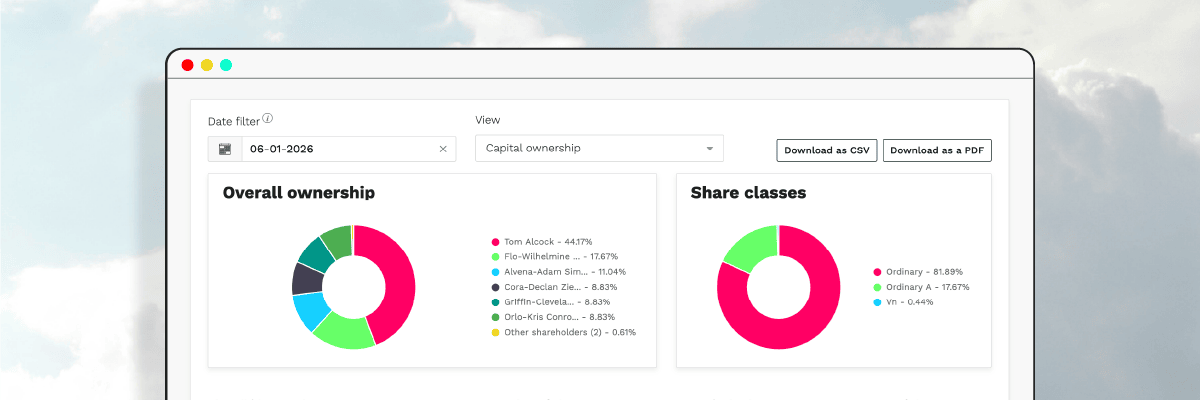Open the calendar picker icon

coord(225,149)
